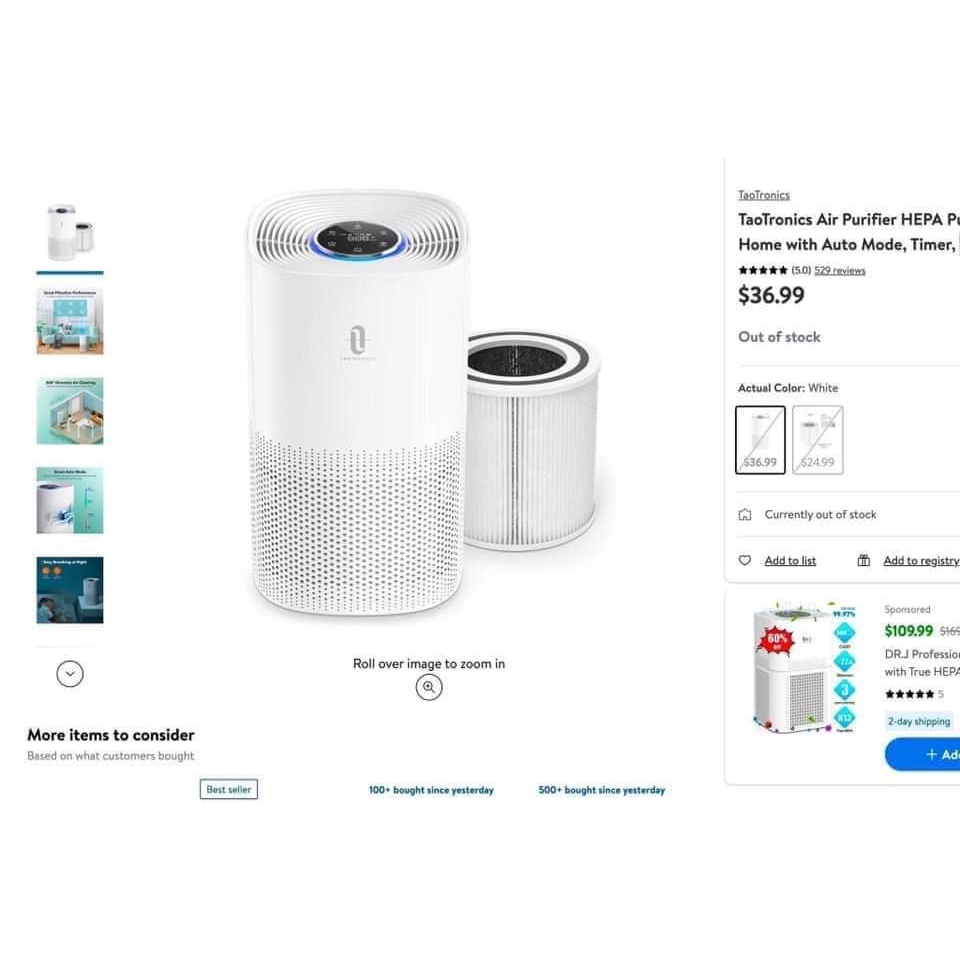View the night sleeping mode thumbnail
Screen dimensions: 960x960
70,590
